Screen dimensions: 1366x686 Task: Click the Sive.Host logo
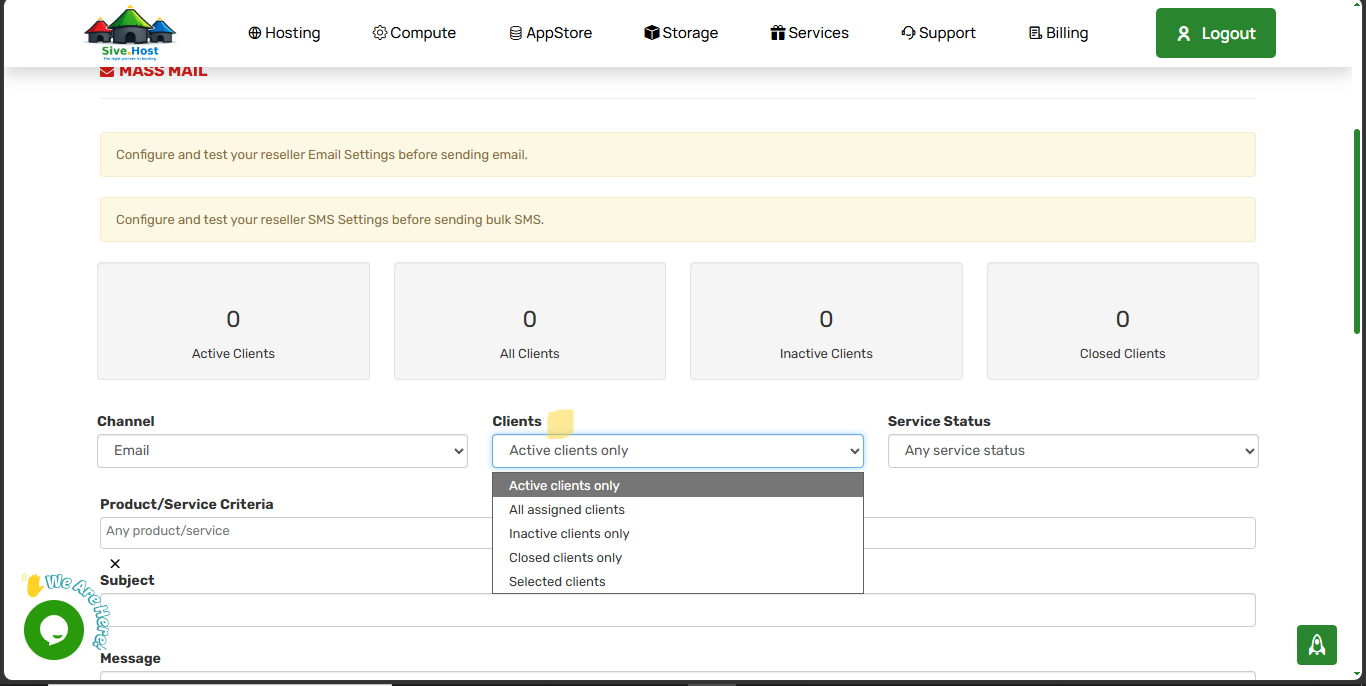pos(130,34)
